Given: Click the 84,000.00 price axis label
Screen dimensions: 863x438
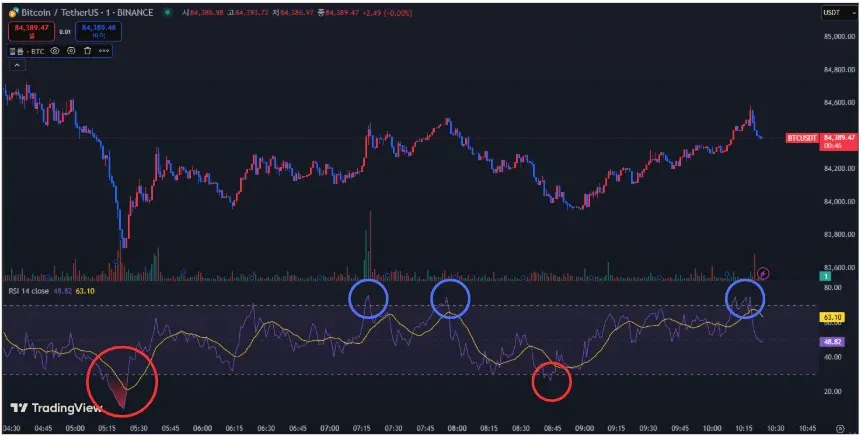Looking at the screenshot, I should tap(839, 201).
